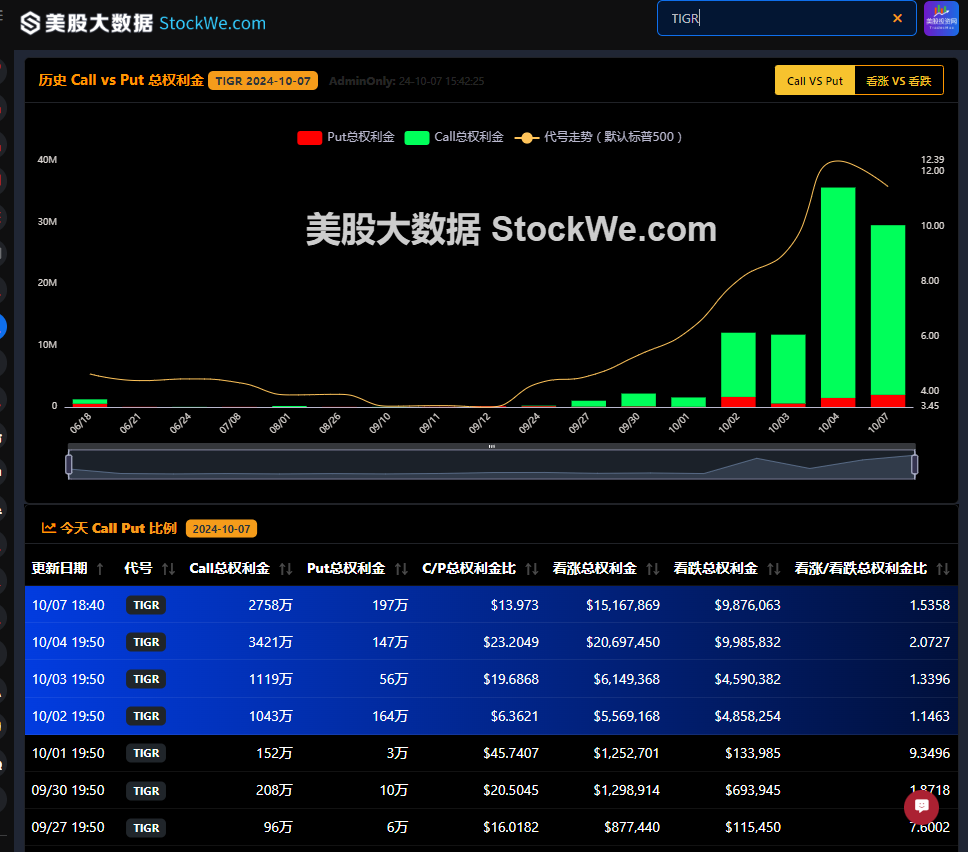
Task: Click the green Call bar for 10/04
Action: 838,293
